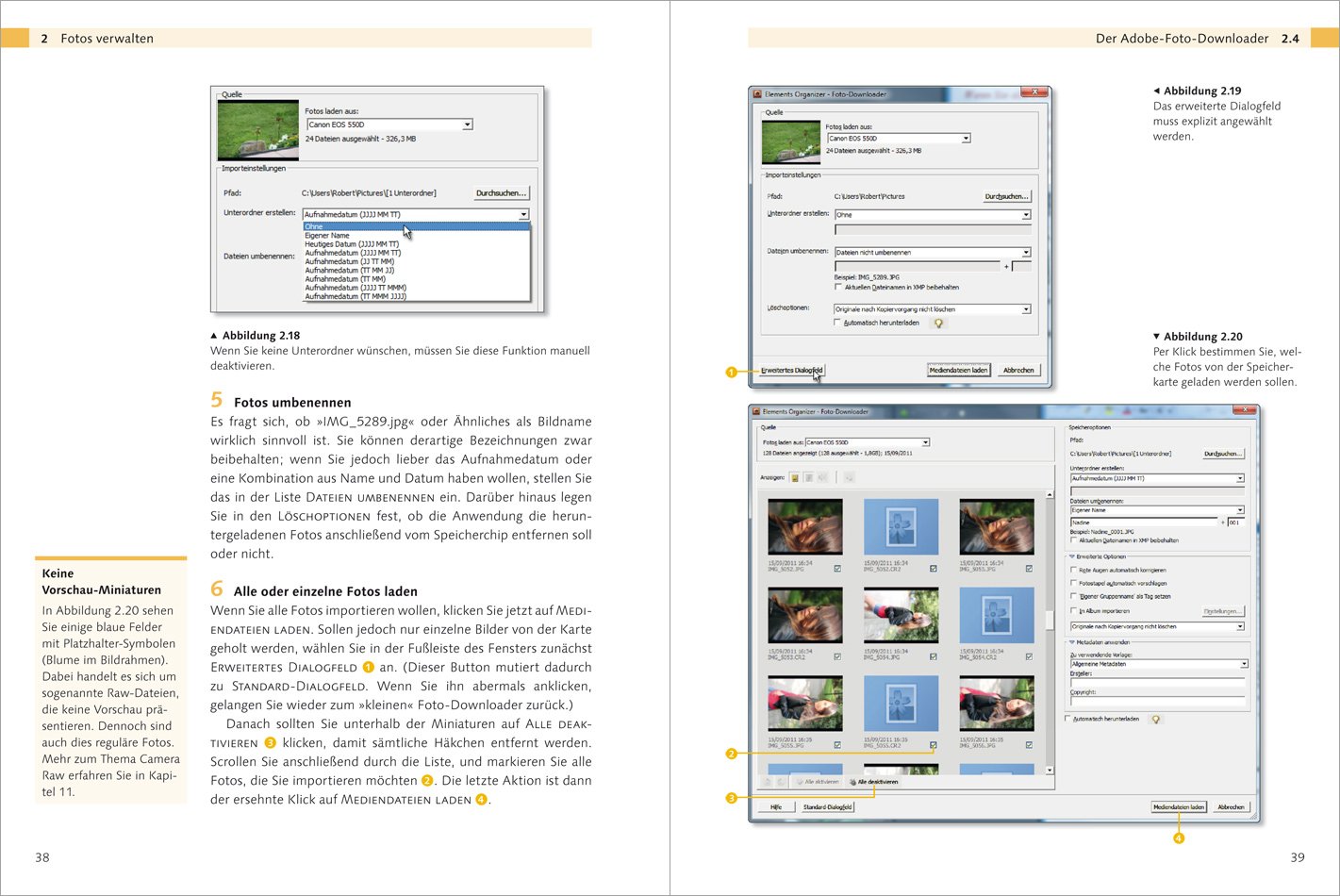The width and height of the screenshot is (1340, 896).
Task: Click 'Standard-Dialogfeld' button
Action: click(828, 807)
